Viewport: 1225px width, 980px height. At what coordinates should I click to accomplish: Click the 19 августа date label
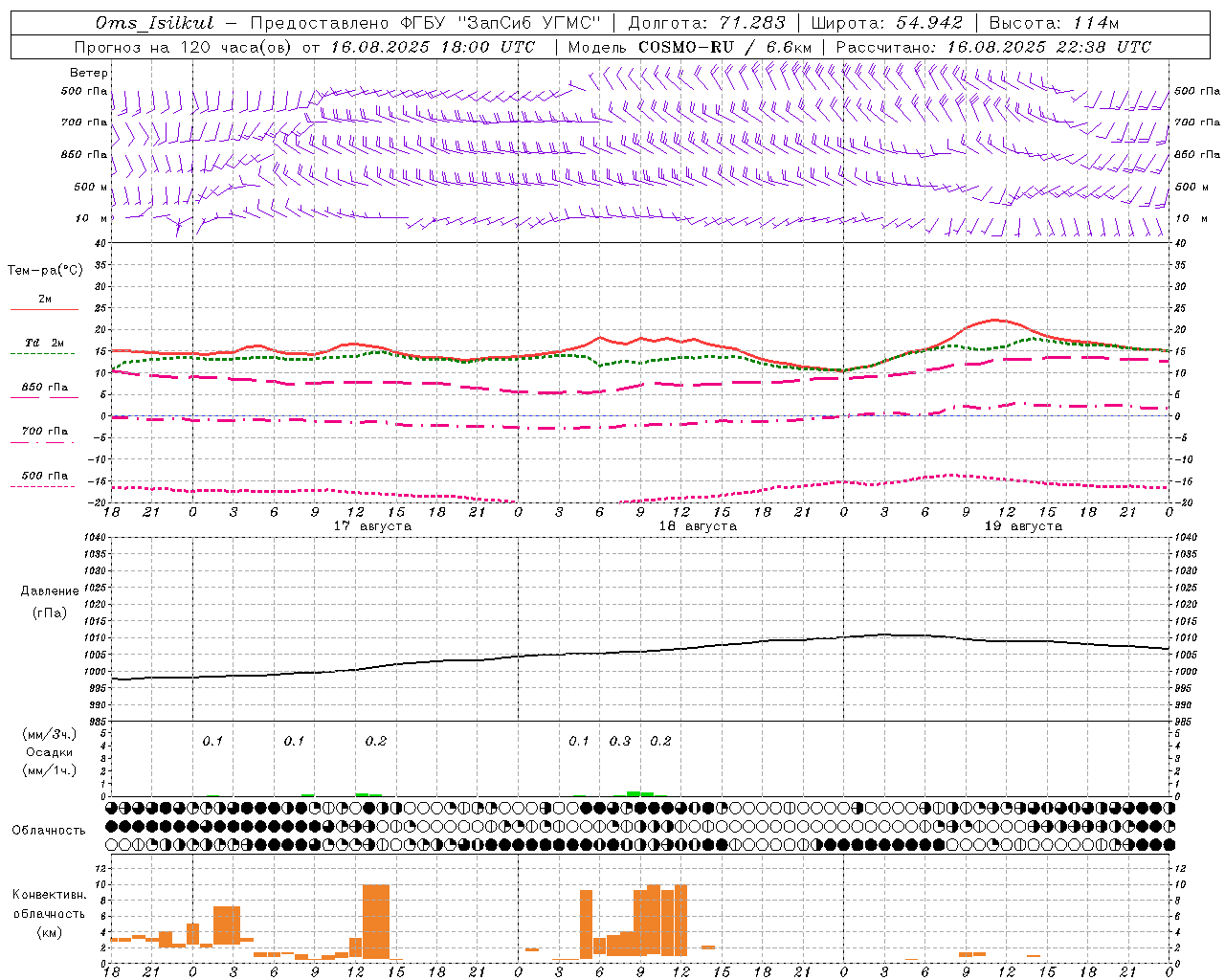1023,526
